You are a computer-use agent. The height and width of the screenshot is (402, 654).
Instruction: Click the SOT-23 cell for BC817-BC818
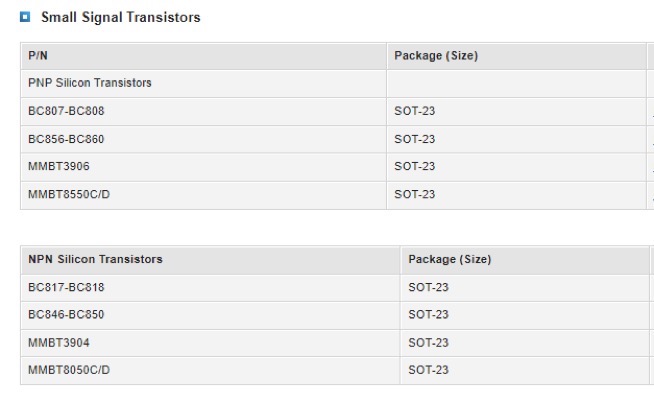(429, 287)
